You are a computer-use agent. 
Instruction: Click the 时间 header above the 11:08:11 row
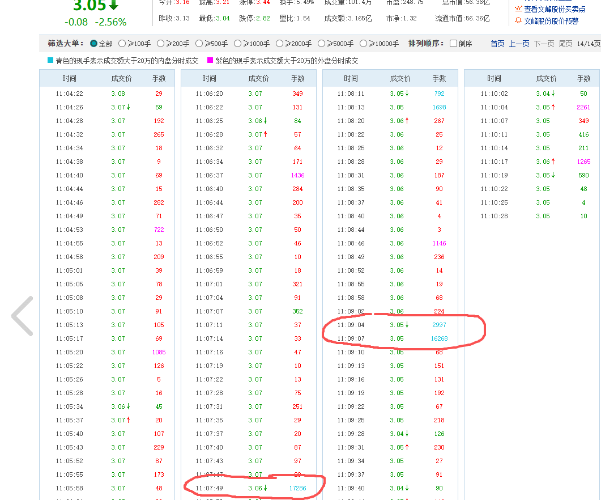[x=351, y=79]
